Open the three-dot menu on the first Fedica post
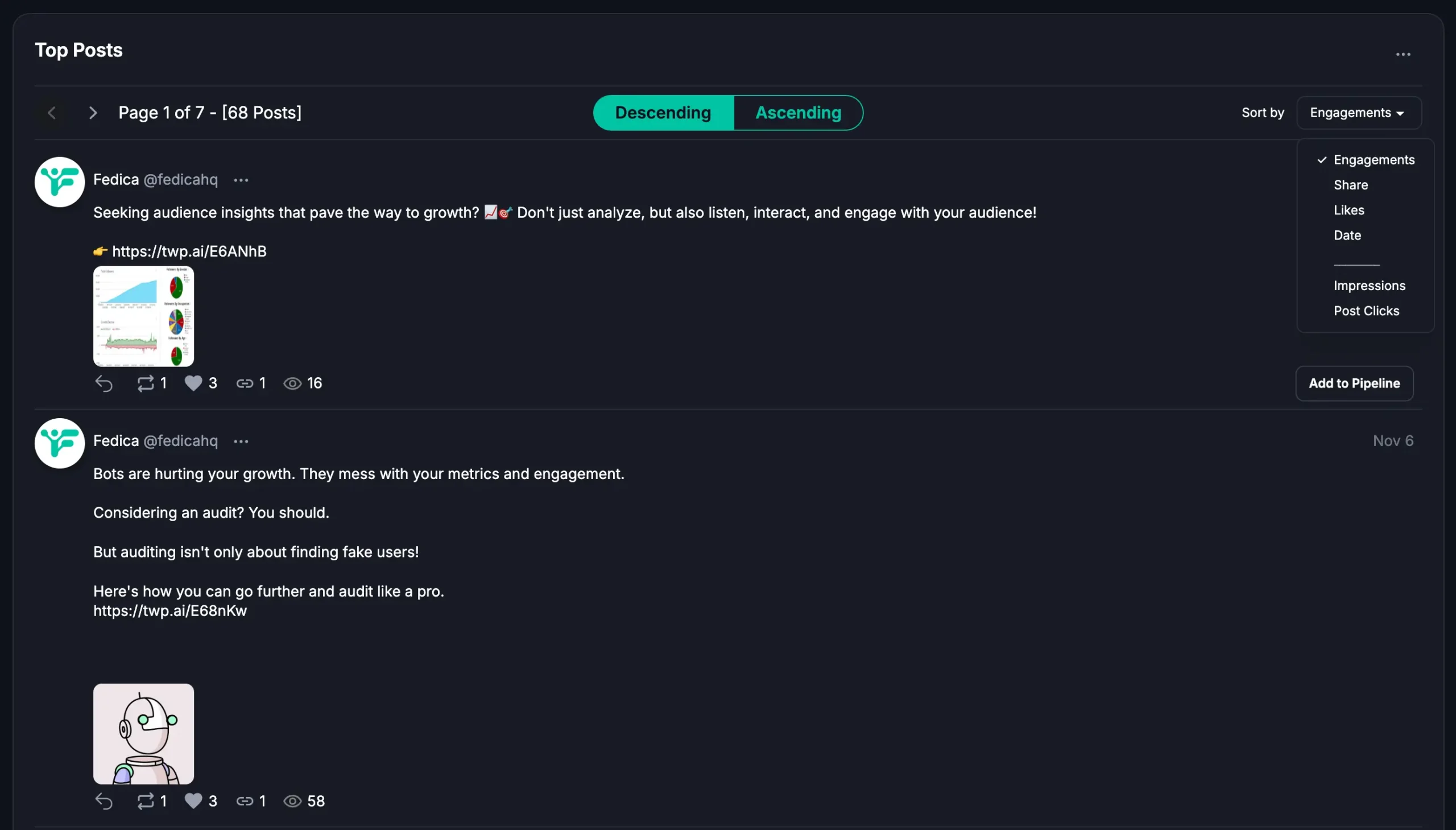 [x=241, y=180]
